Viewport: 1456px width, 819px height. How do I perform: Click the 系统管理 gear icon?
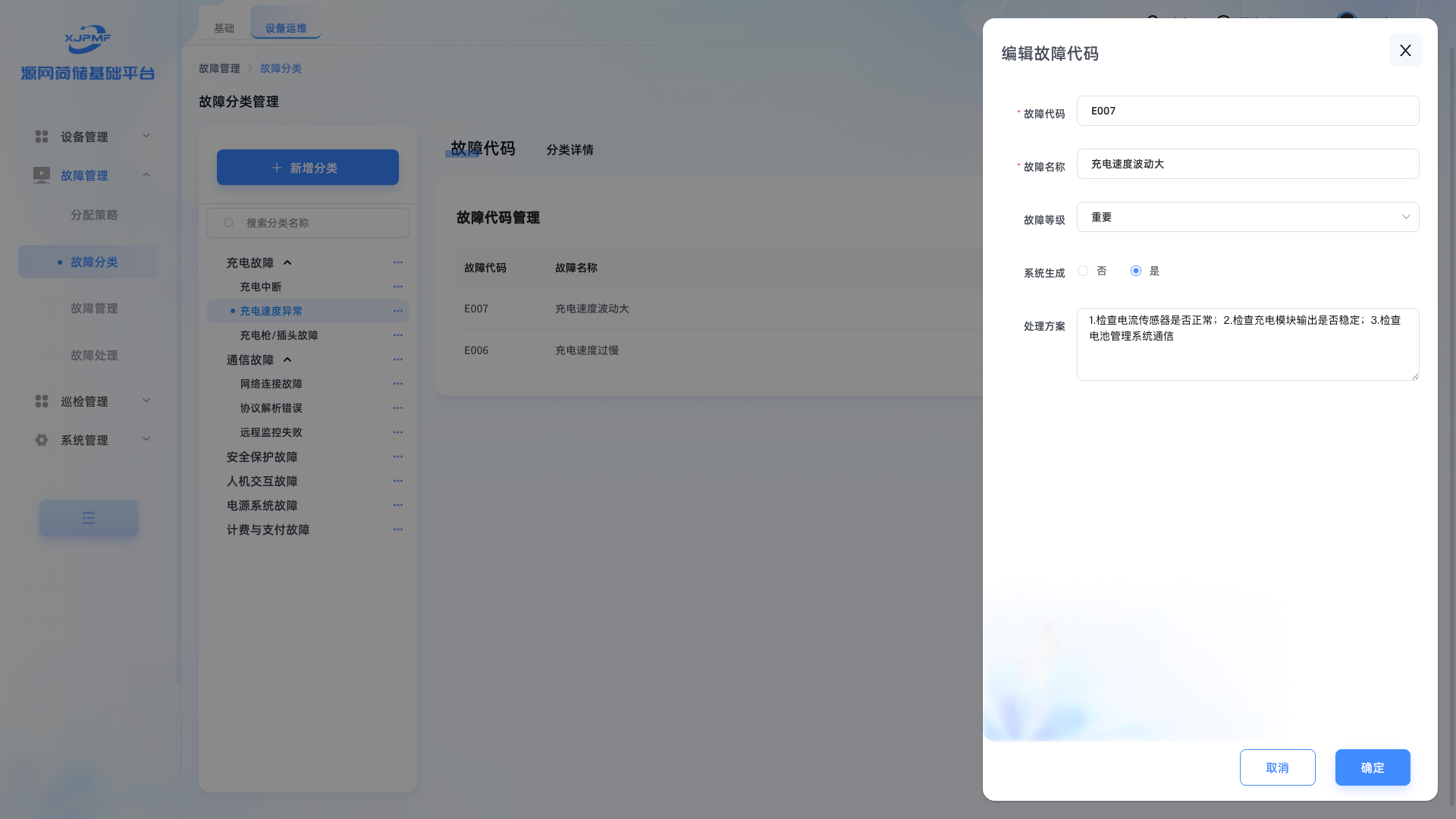42,440
